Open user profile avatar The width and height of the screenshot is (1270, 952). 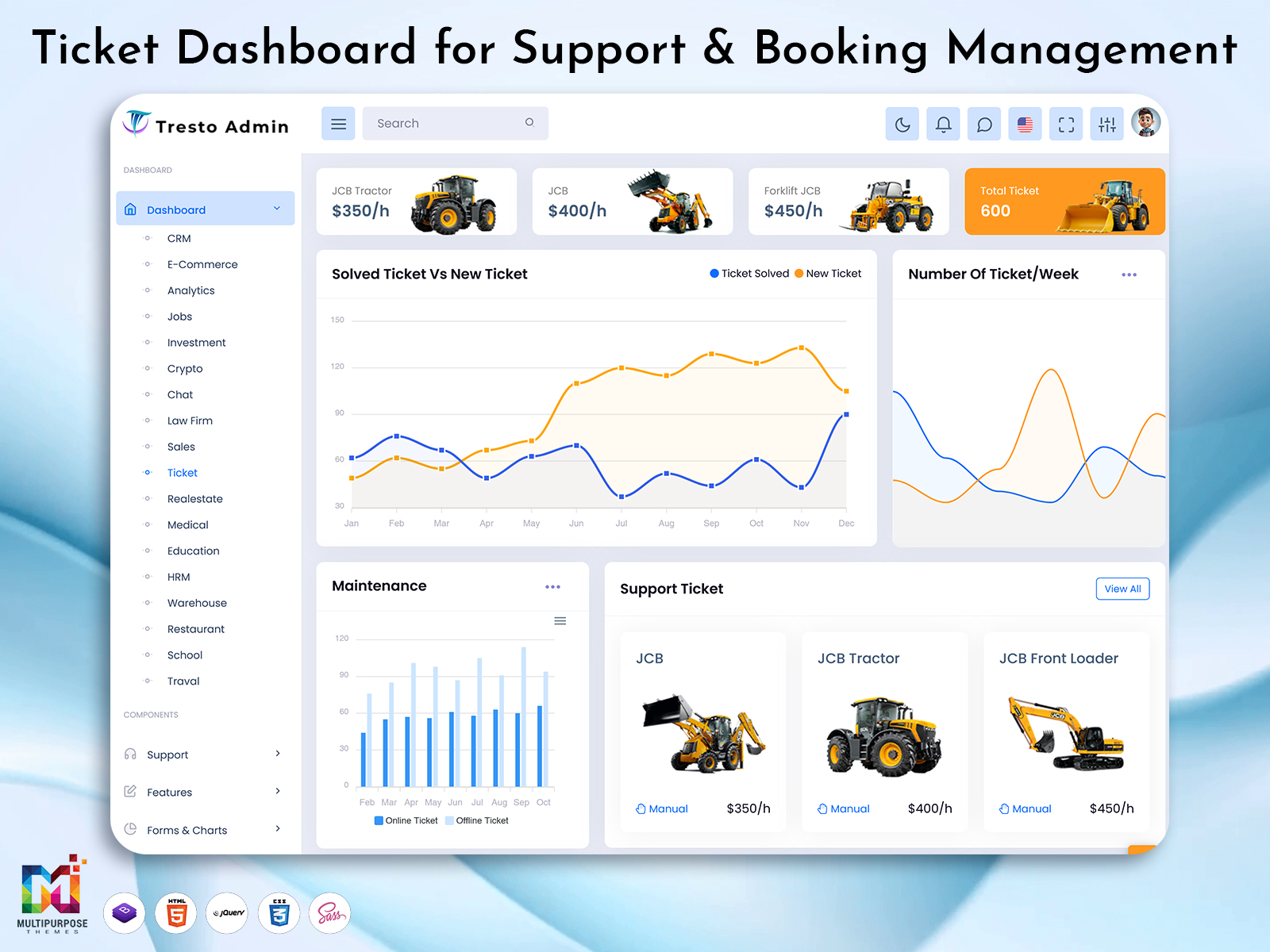pos(1145,122)
